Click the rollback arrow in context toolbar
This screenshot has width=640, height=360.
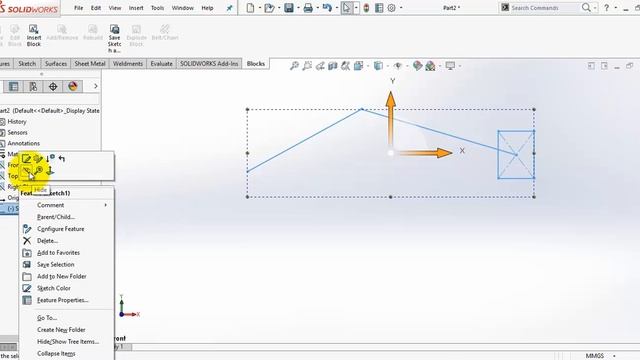point(62,158)
